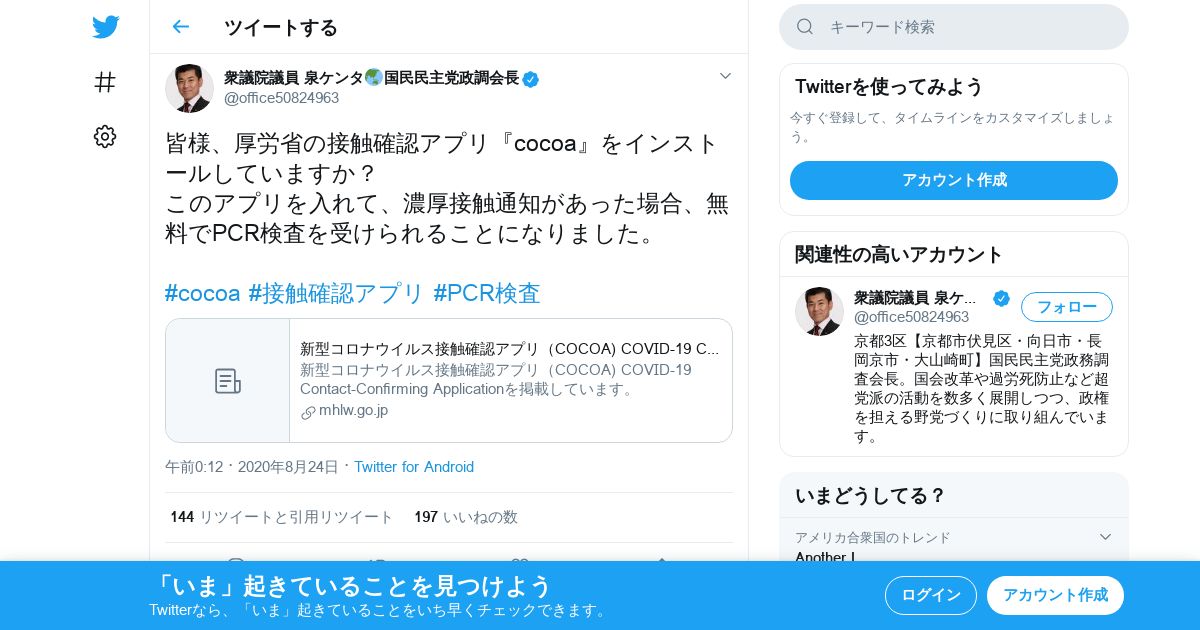Open the related account name 衆議院議員 泉ケ…

pyautogui.click(x=916, y=298)
